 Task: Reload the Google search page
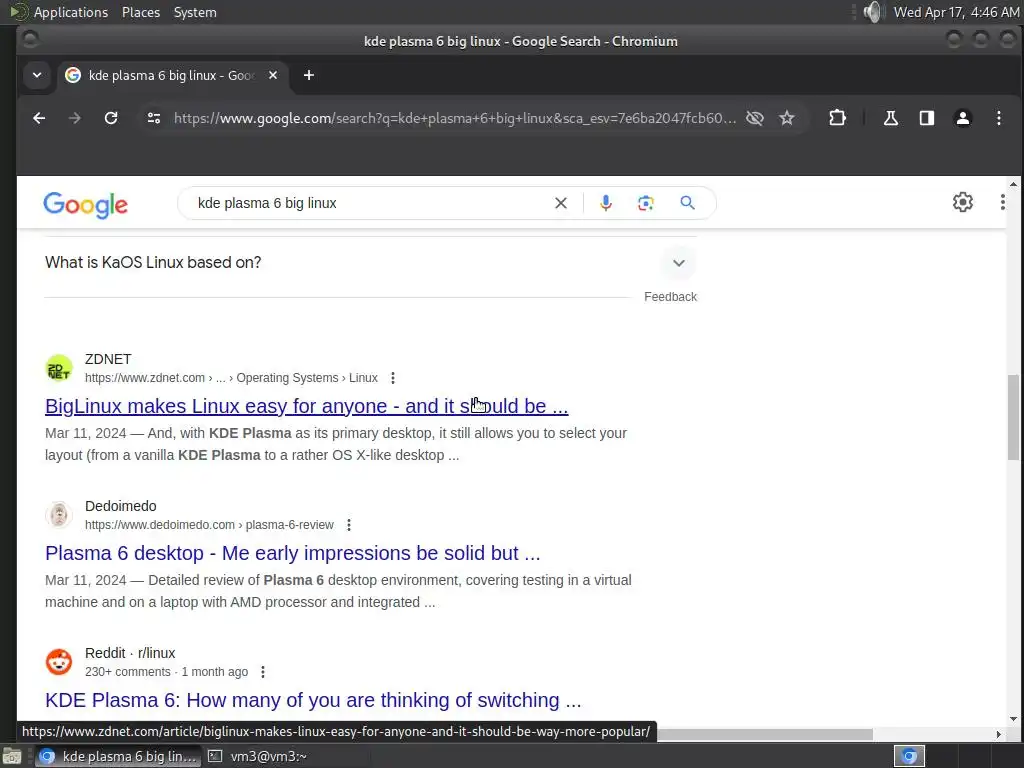click(x=111, y=118)
